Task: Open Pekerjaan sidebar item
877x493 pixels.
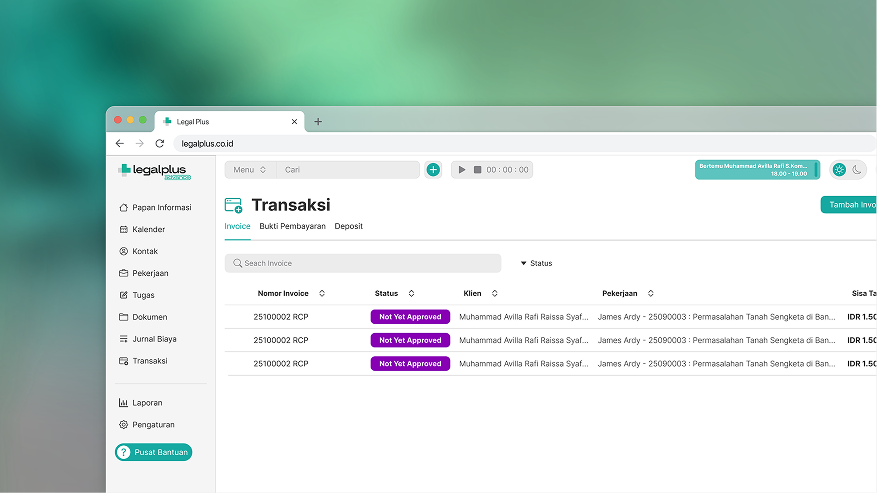Action: 143,273
